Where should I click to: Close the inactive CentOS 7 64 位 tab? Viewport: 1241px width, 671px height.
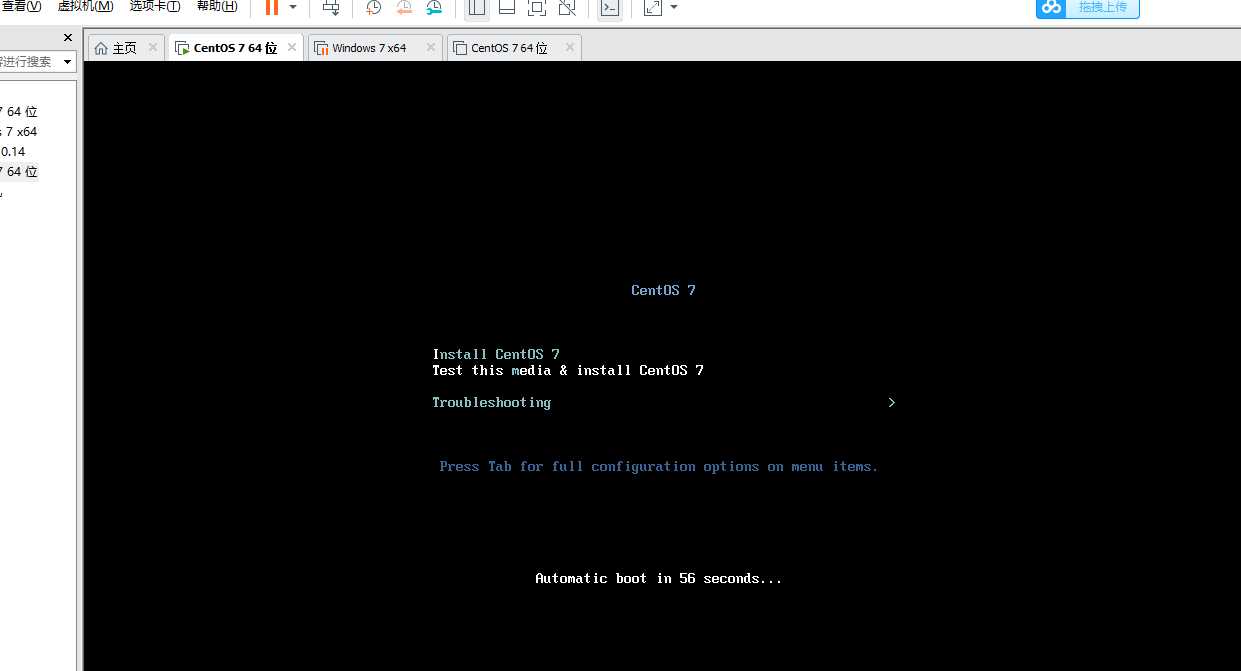pyautogui.click(x=570, y=47)
